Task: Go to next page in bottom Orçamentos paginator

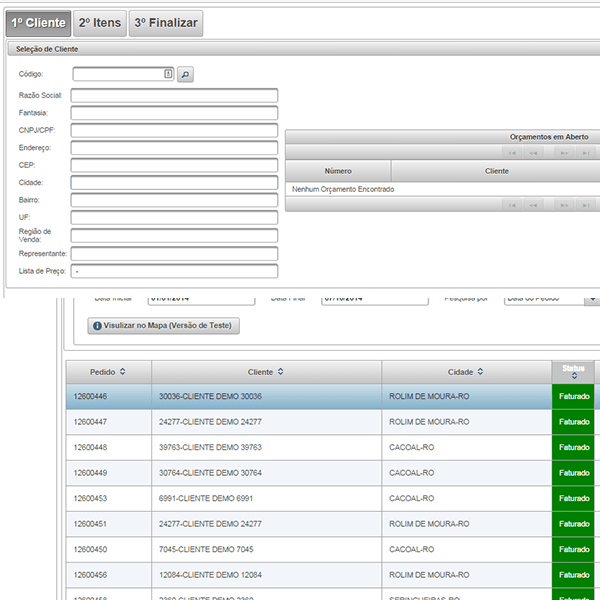Action: coord(564,205)
